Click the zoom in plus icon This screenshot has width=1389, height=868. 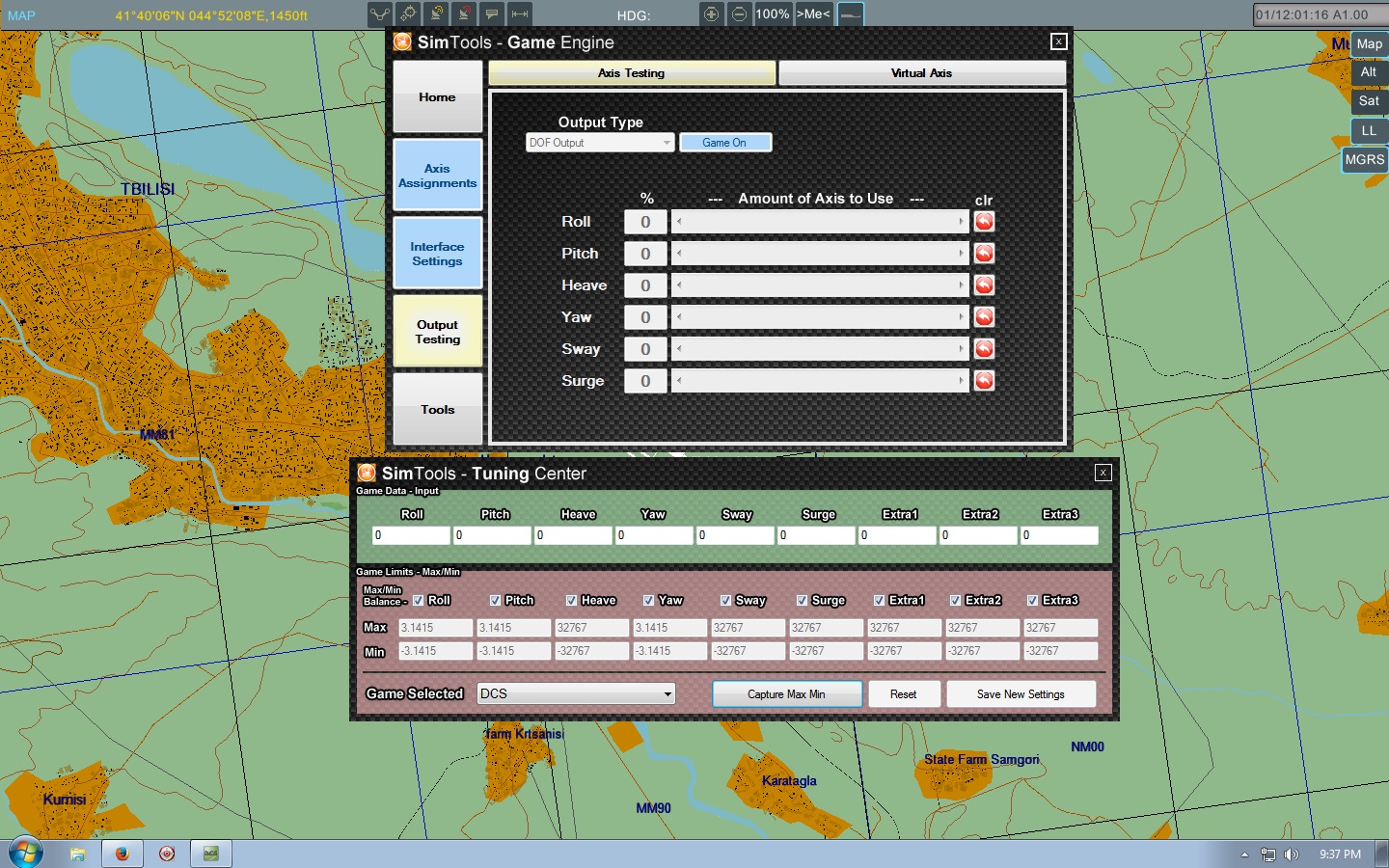[x=711, y=14]
